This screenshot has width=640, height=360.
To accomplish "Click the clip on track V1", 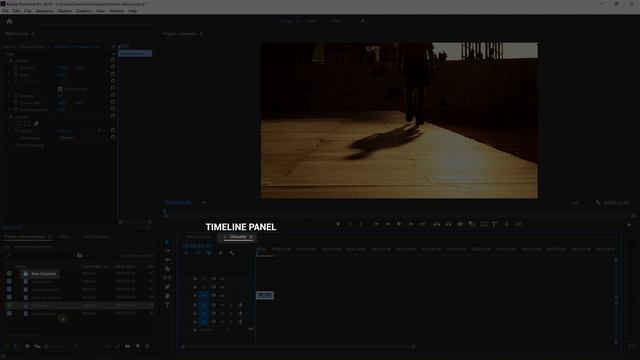I will (264, 295).
